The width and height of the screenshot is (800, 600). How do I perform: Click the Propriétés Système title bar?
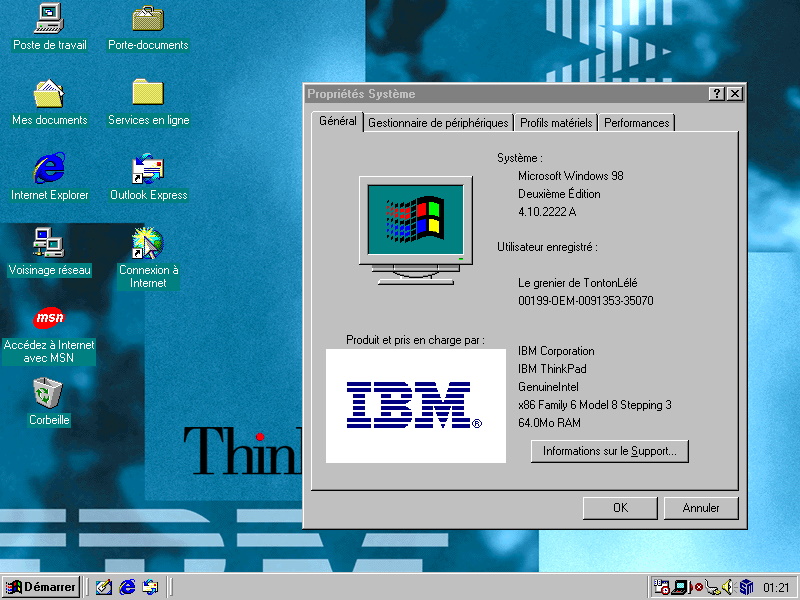pyautogui.click(x=524, y=93)
